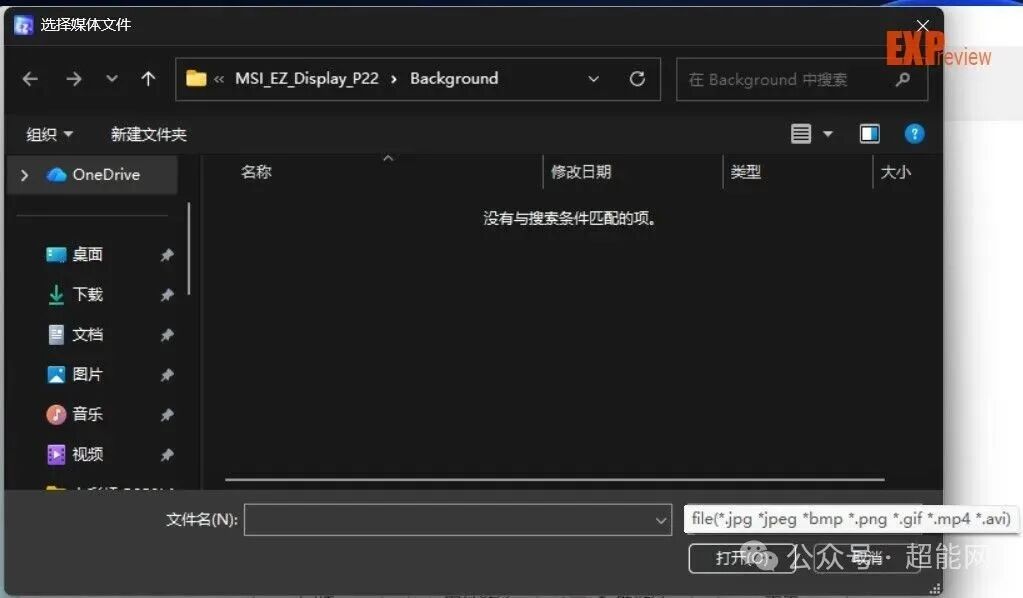Go up one folder level

pyautogui.click(x=148, y=79)
